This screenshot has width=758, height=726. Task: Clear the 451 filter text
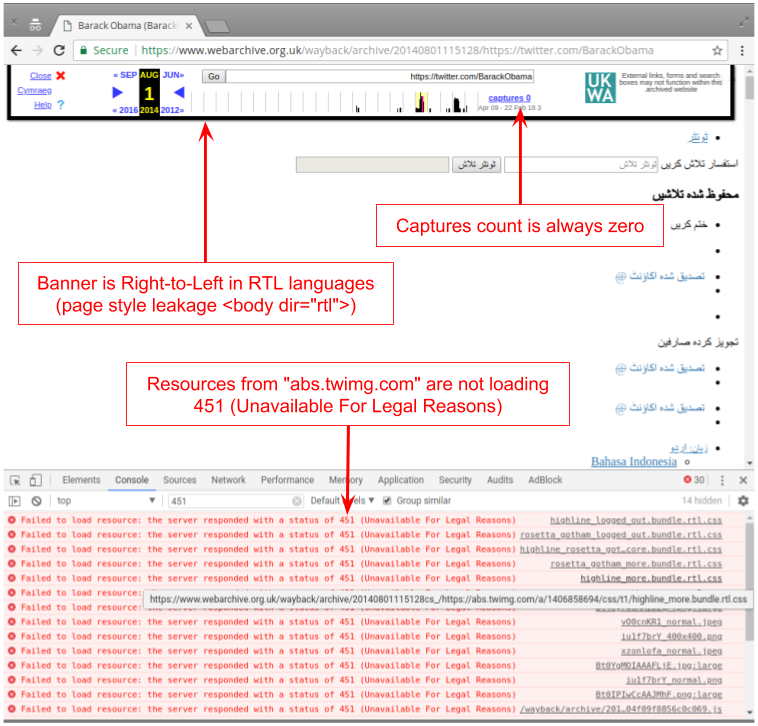(x=297, y=501)
